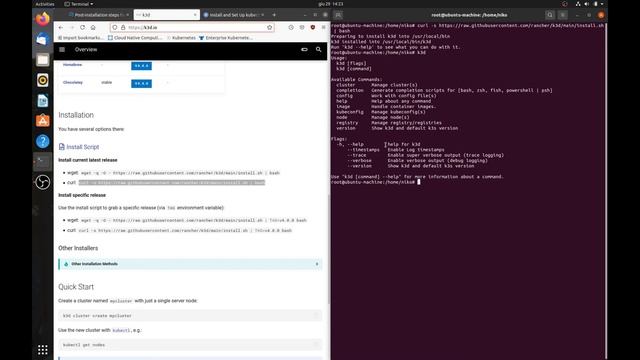The height and width of the screenshot is (360, 640).
Task: Open the terminal window hamburger menu
Action: (x=562, y=15)
